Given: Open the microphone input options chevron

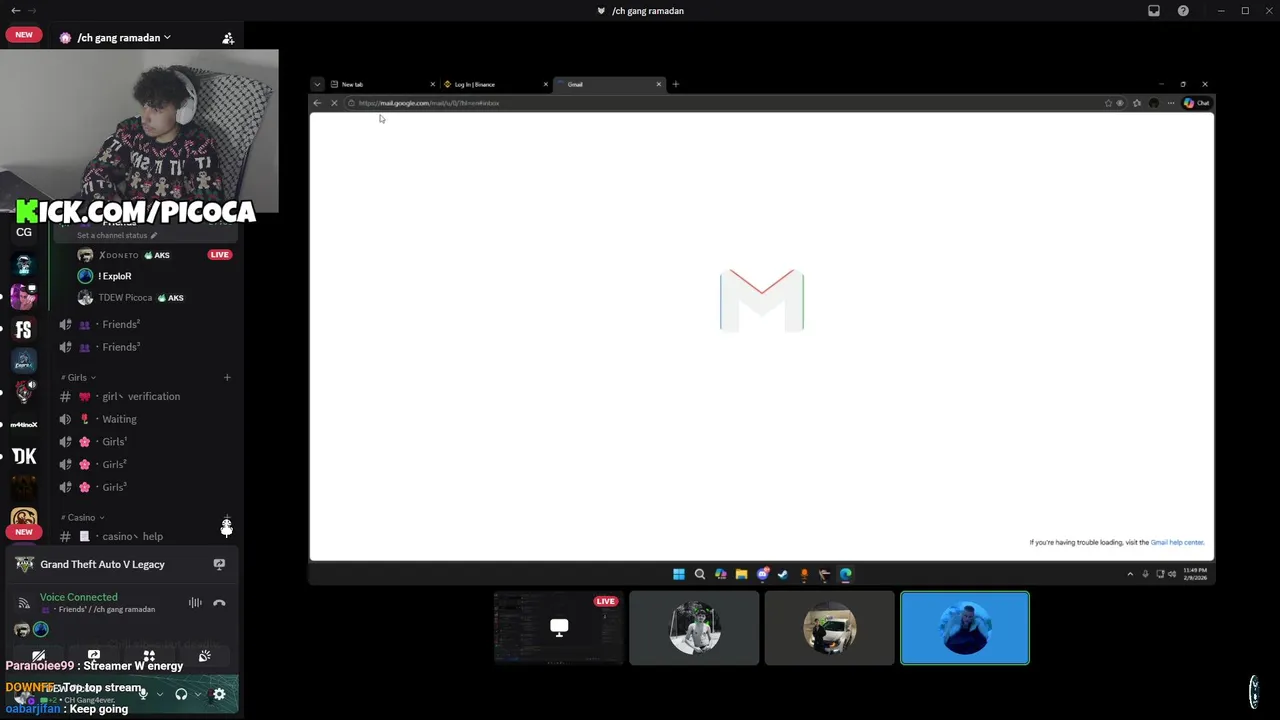Looking at the screenshot, I should 159,694.
